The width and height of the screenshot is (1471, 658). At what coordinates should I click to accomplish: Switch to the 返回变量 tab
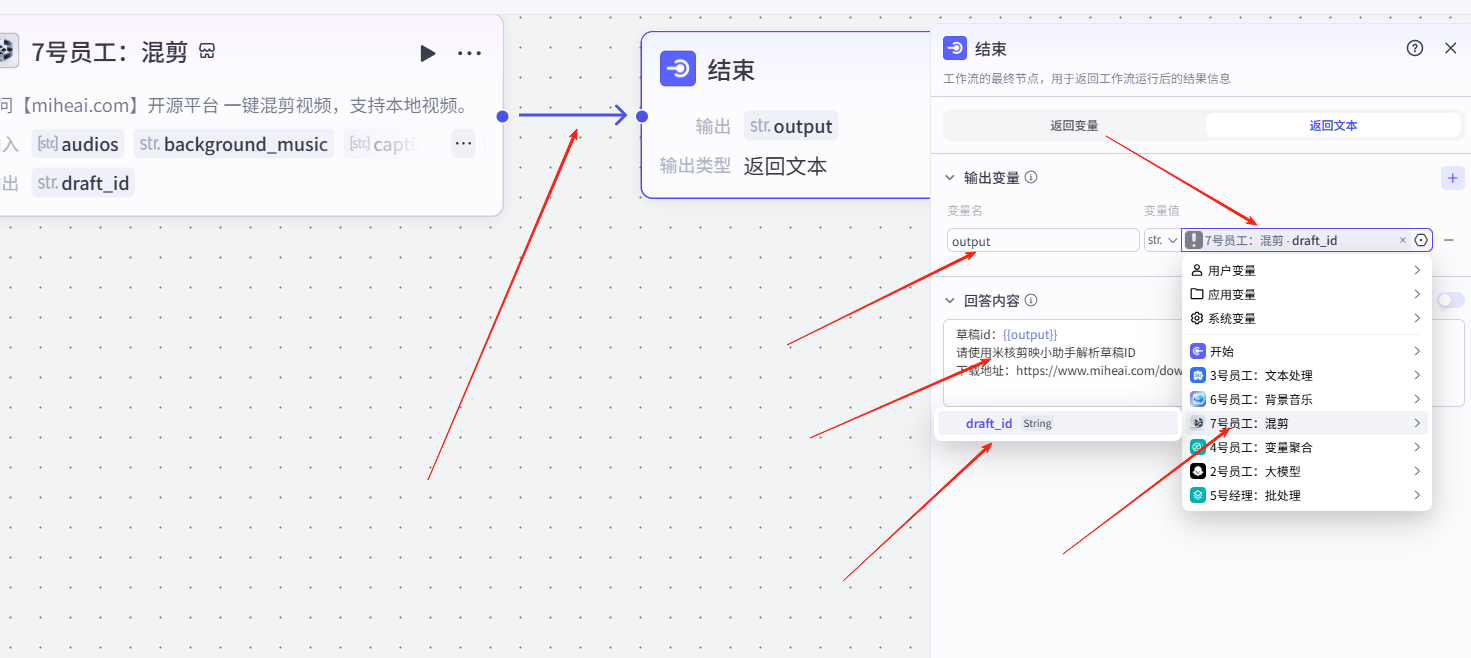tap(1074, 126)
